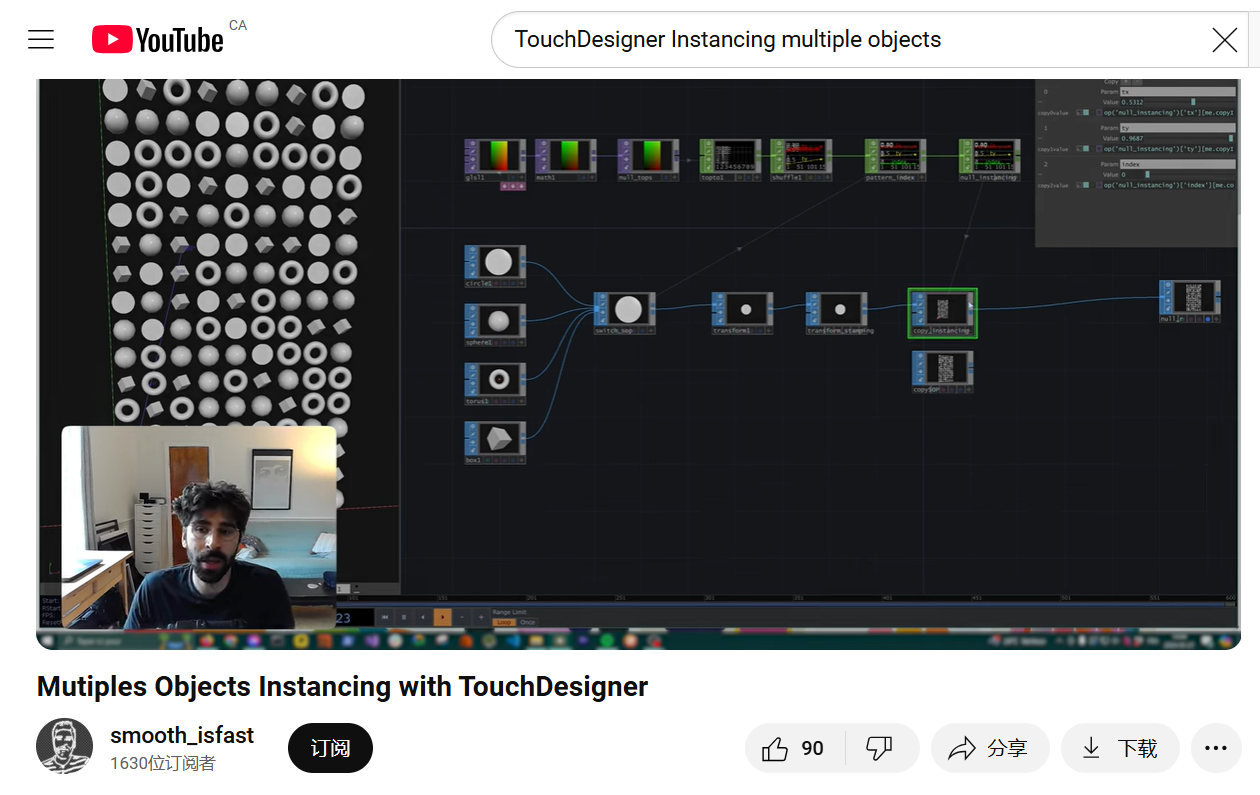Select the torus1 SOP node
1260x795 pixels.
(495, 381)
